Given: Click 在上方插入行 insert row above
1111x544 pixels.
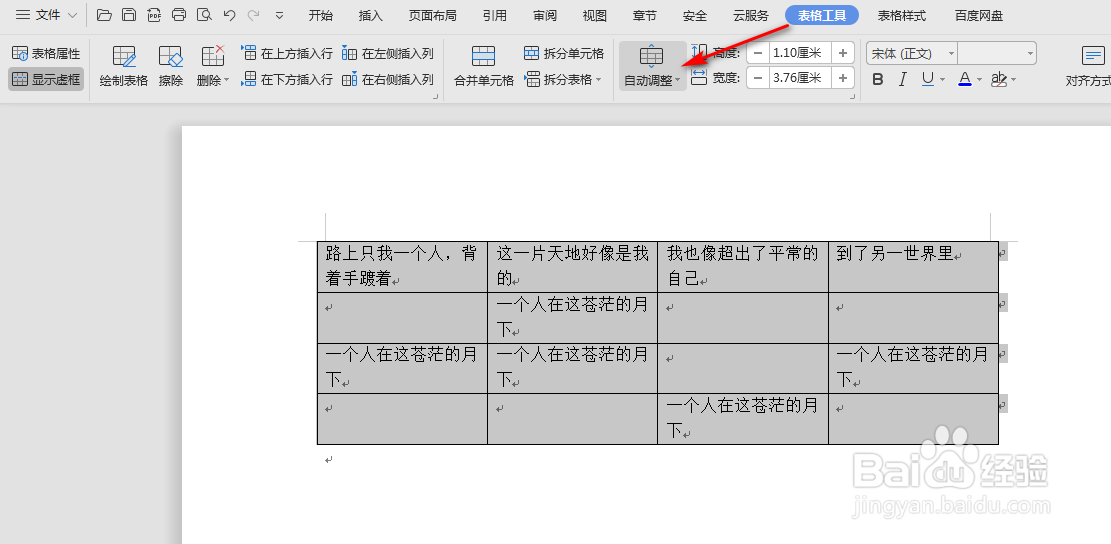Looking at the screenshot, I should point(287,53).
